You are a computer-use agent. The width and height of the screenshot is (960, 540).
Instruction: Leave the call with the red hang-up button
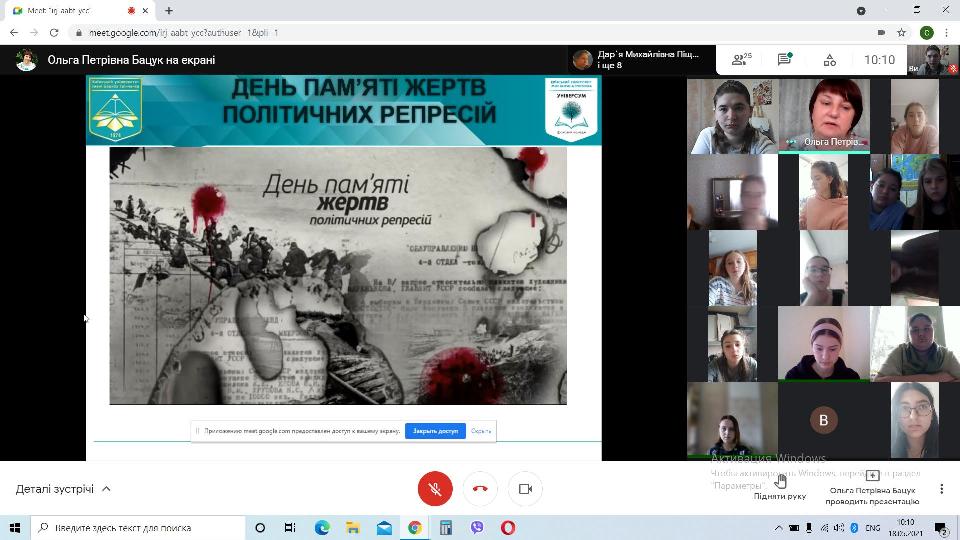point(480,489)
